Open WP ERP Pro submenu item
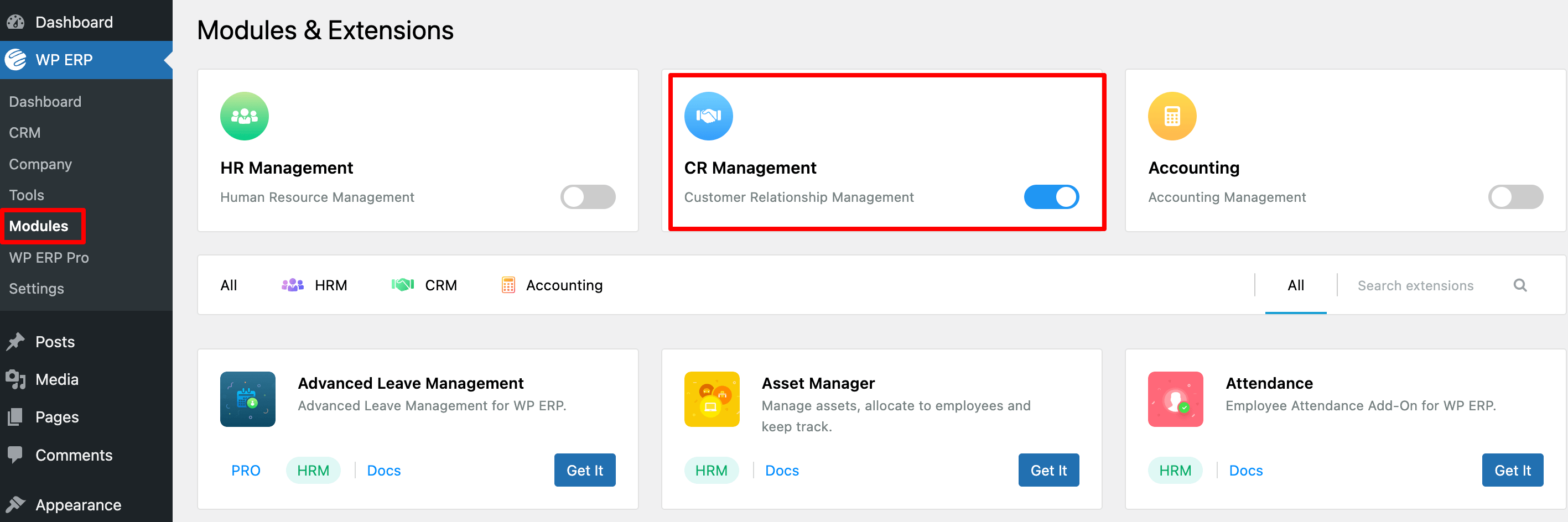Viewport: 1568px width, 522px height. [49, 257]
